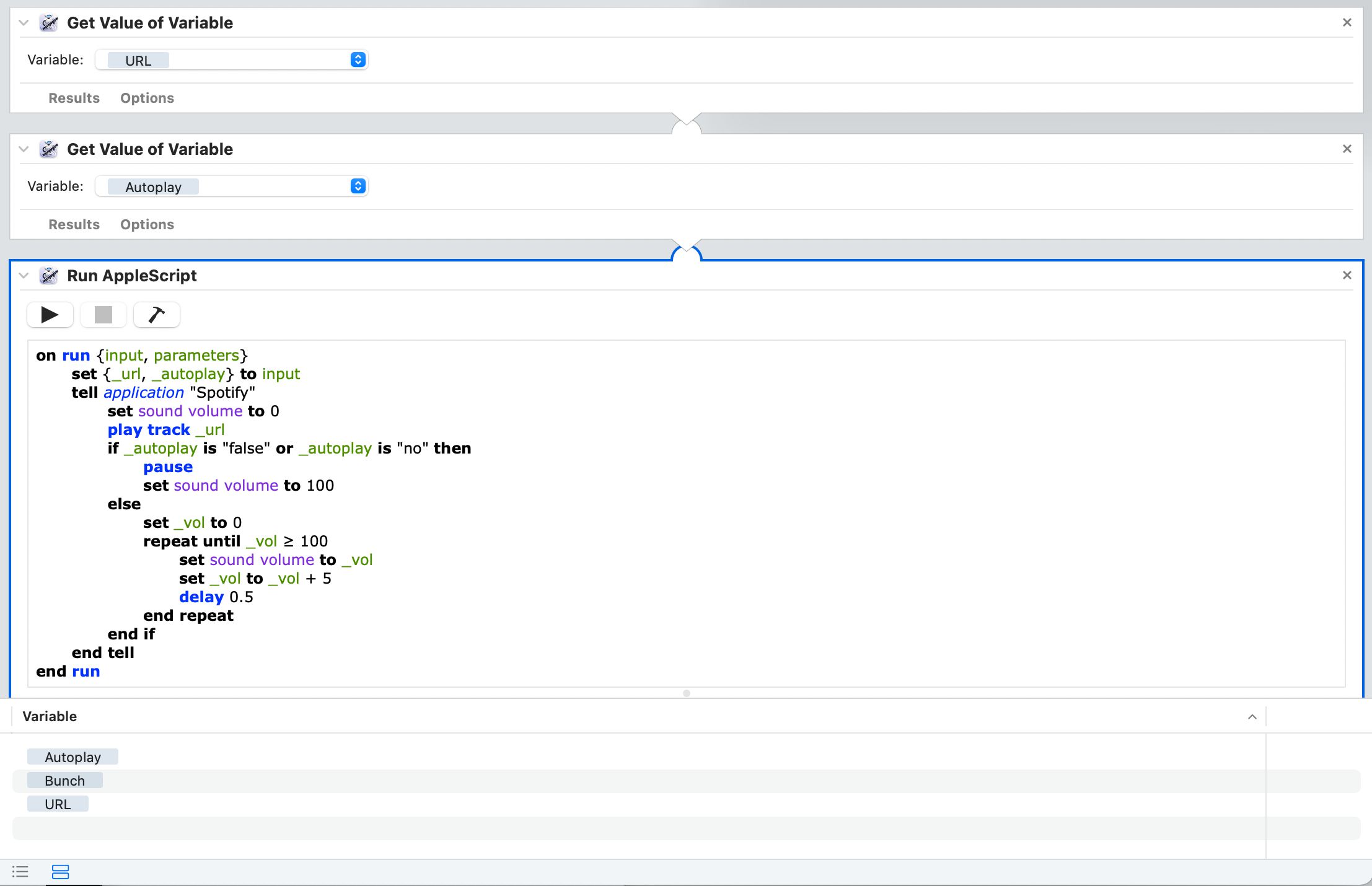Open Options tab of Autoplay action
Image resolution: width=1372 pixels, height=886 pixels.
pyautogui.click(x=147, y=224)
